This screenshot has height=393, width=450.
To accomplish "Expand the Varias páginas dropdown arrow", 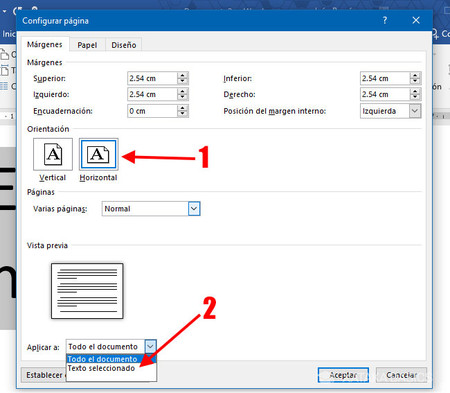I will point(194,209).
